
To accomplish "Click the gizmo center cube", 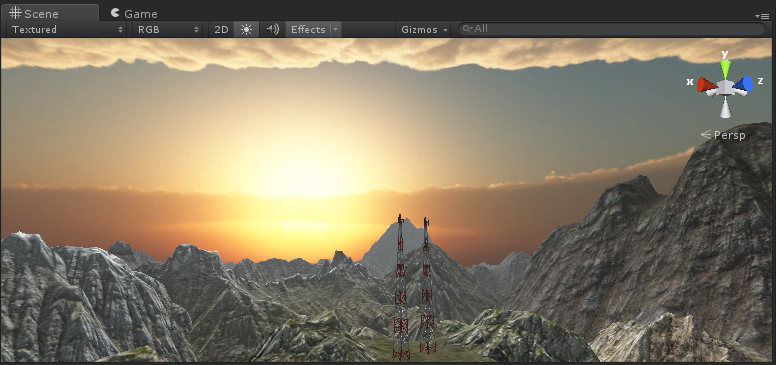I will (726, 88).
